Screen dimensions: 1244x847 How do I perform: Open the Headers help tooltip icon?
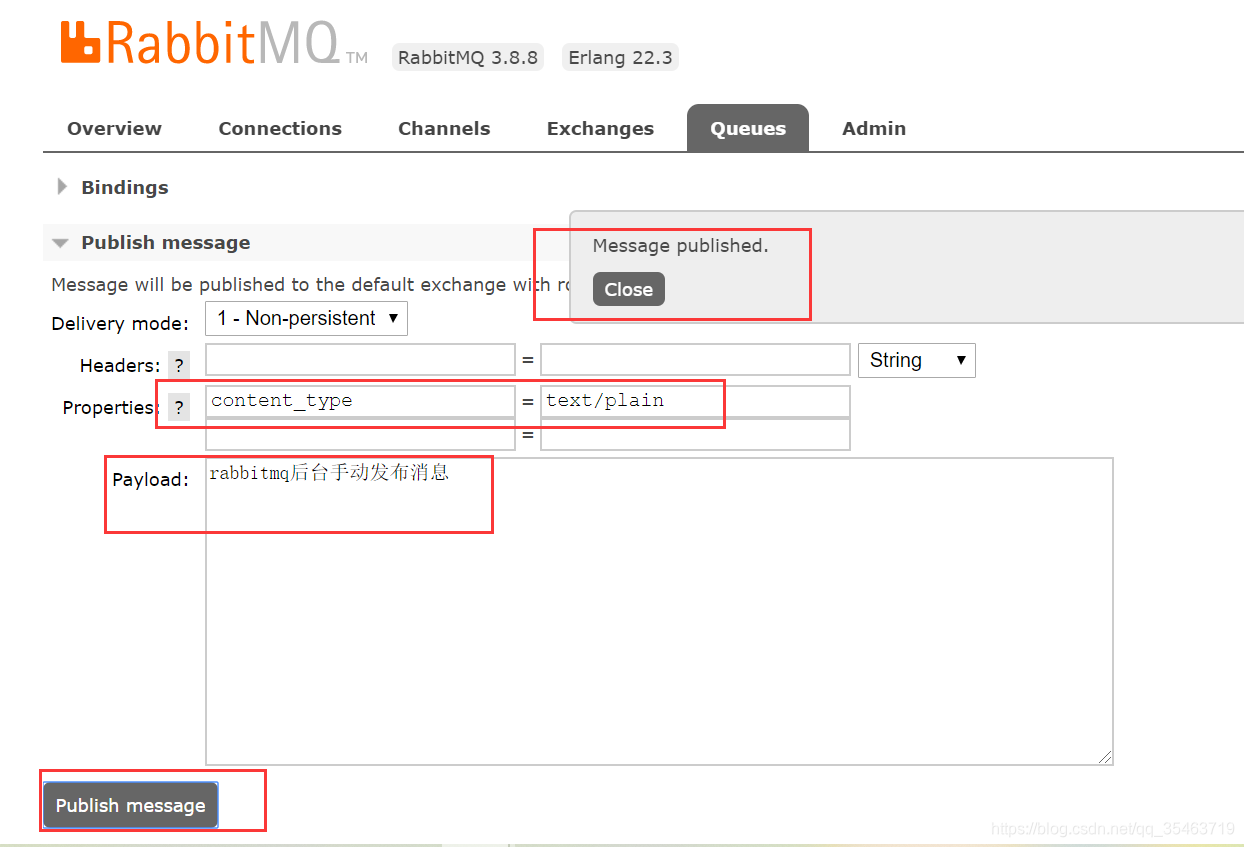tap(179, 364)
